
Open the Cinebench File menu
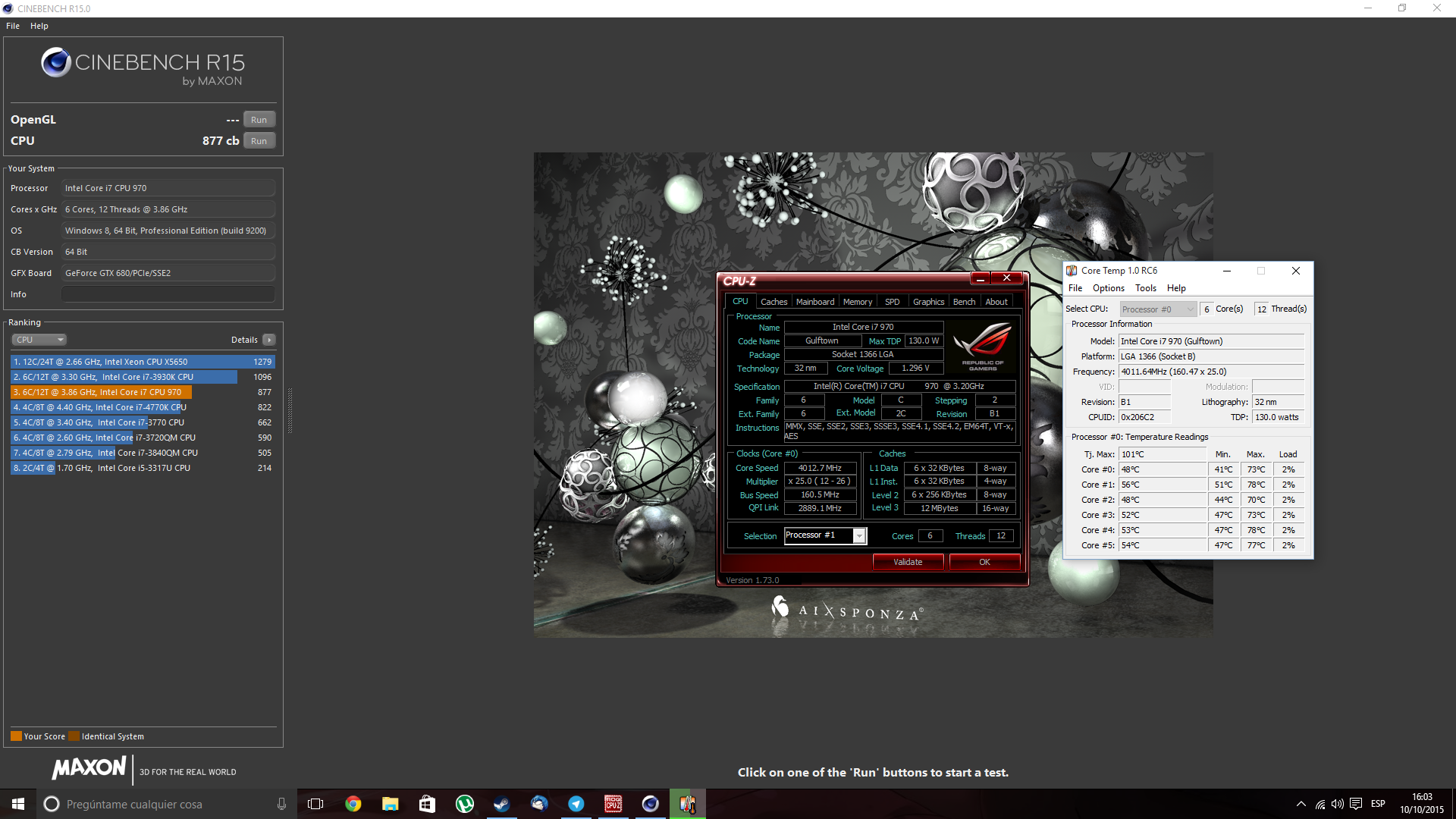tap(13, 26)
